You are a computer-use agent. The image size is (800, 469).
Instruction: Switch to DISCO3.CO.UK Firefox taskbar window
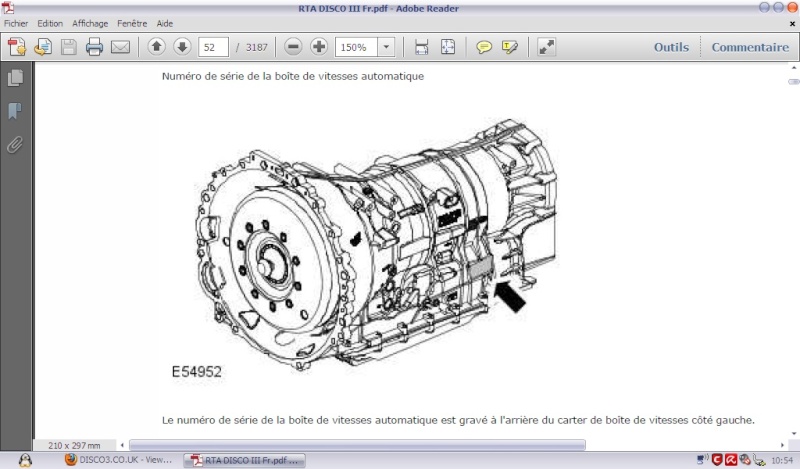coord(118,460)
